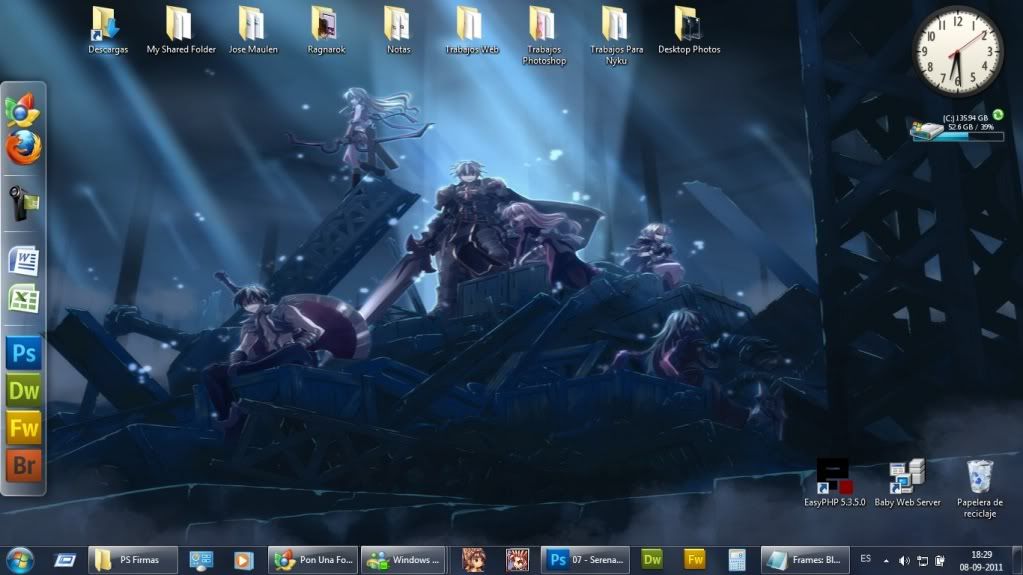
Task: Click the ES language indicator
Action: [x=865, y=559]
